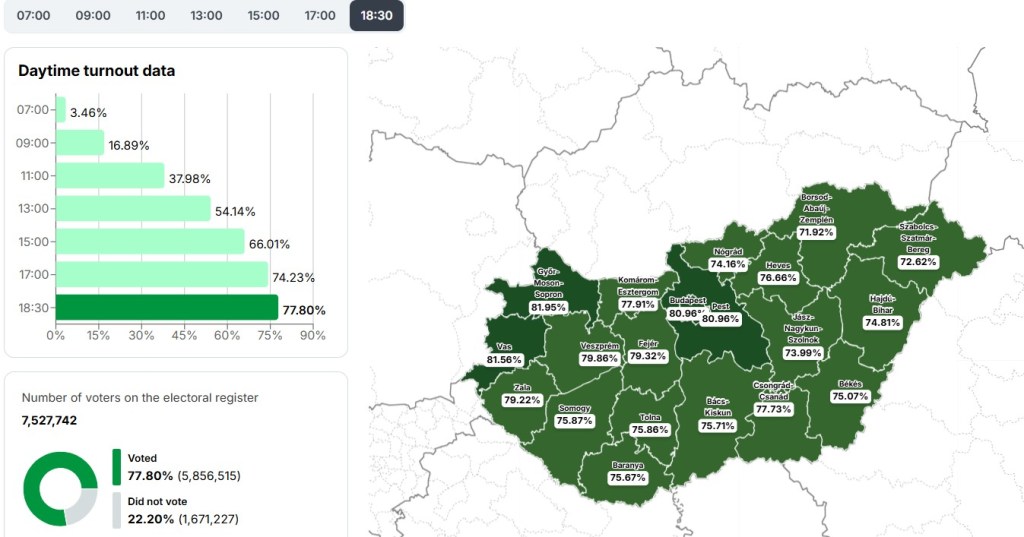Select Győr-Moson-Sopron county on map
Viewport: 1024px width, 537px height.
point(548,290)
